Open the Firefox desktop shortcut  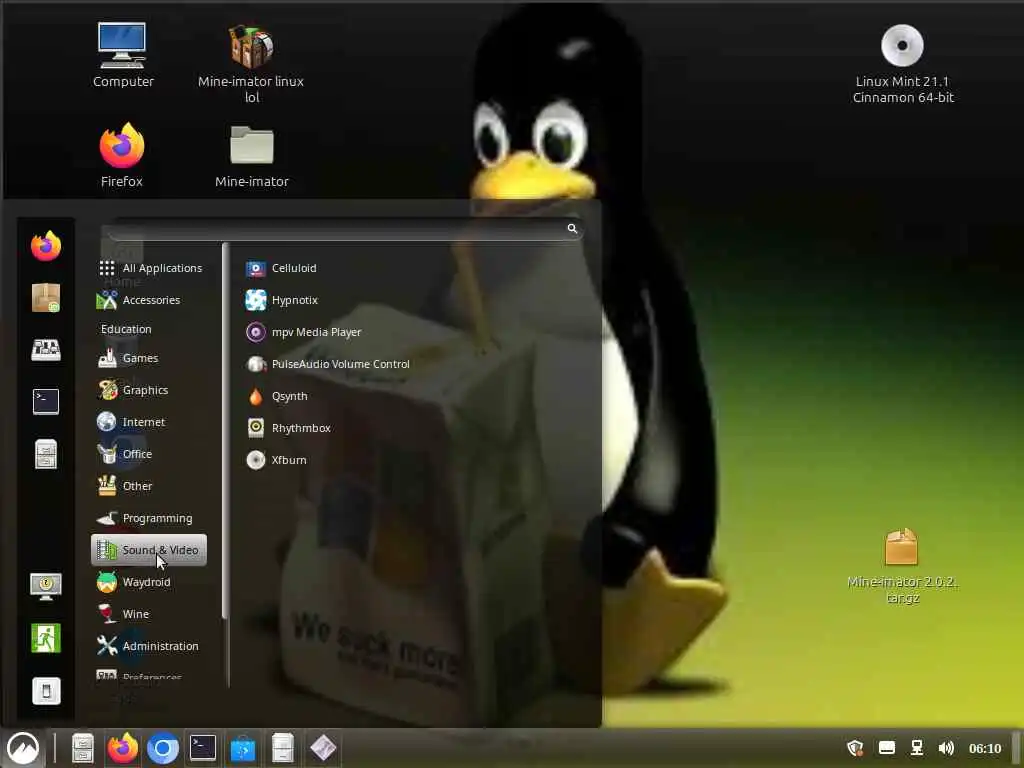pyautogui.click(x=121, y=155)
